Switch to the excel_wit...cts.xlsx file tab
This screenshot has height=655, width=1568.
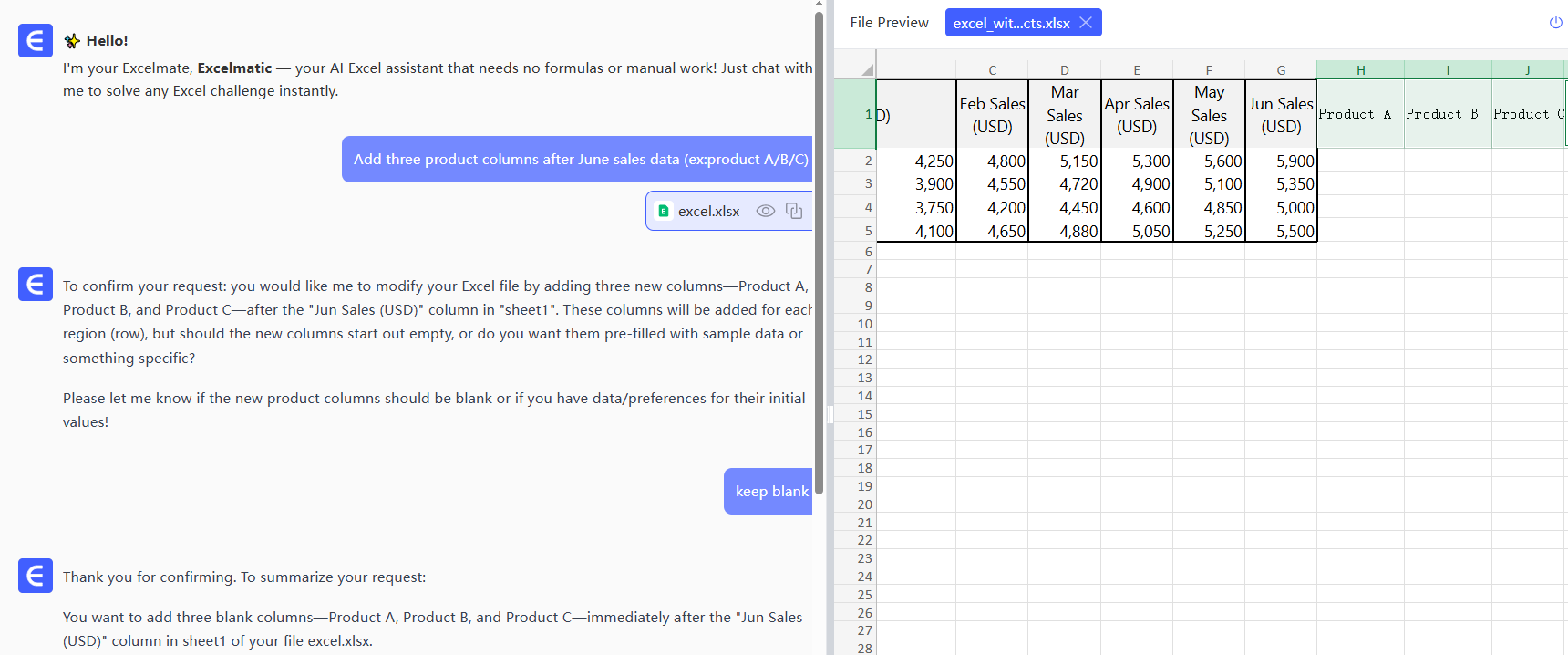coord(1010,23)
